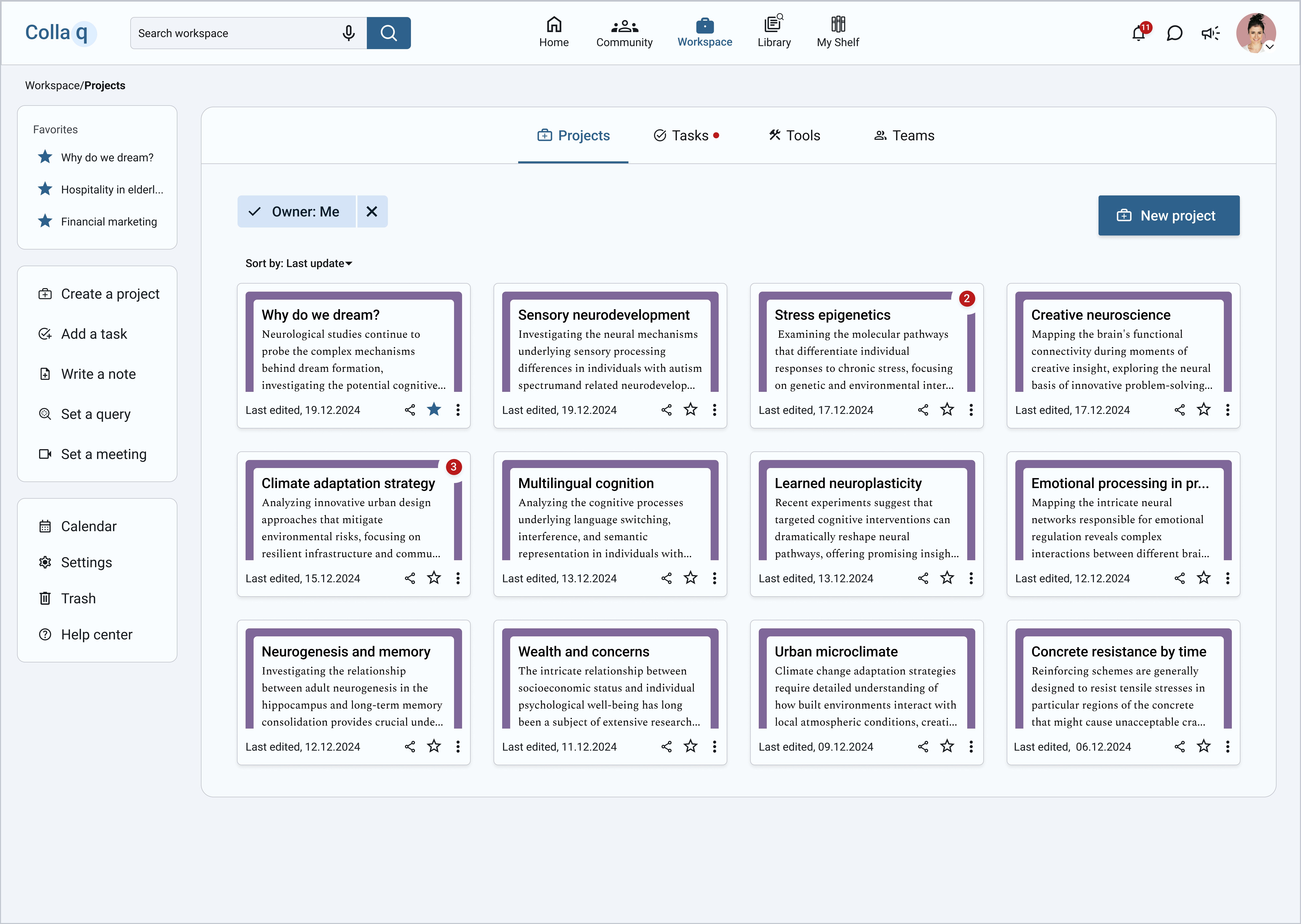
Task: Open the chat messages icon
Action: point(1175,33)
